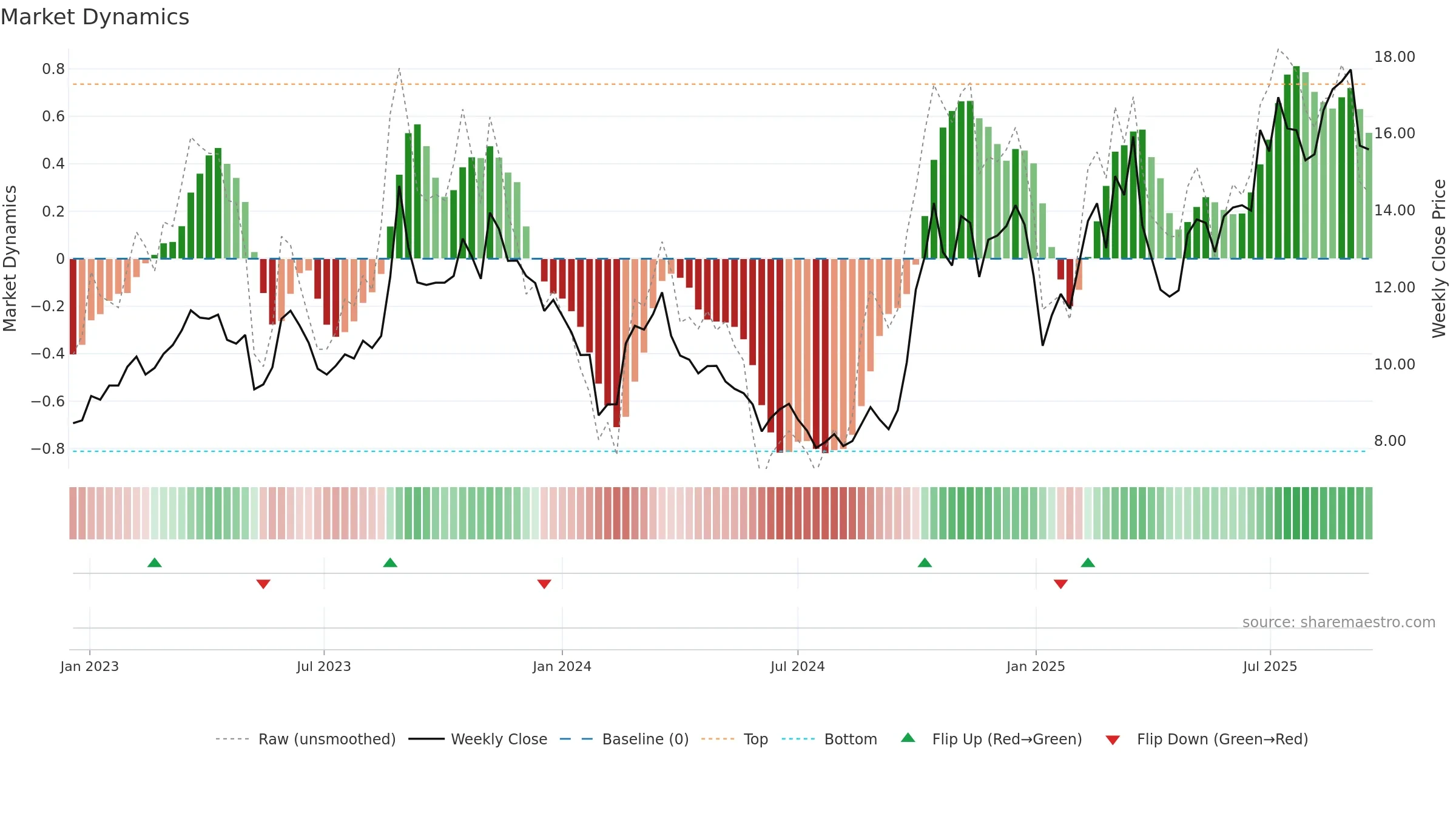This screenshot has height=819, width=1456.
Task: Click the 12.00 price axis label
Action: [x=1395, y=288]
